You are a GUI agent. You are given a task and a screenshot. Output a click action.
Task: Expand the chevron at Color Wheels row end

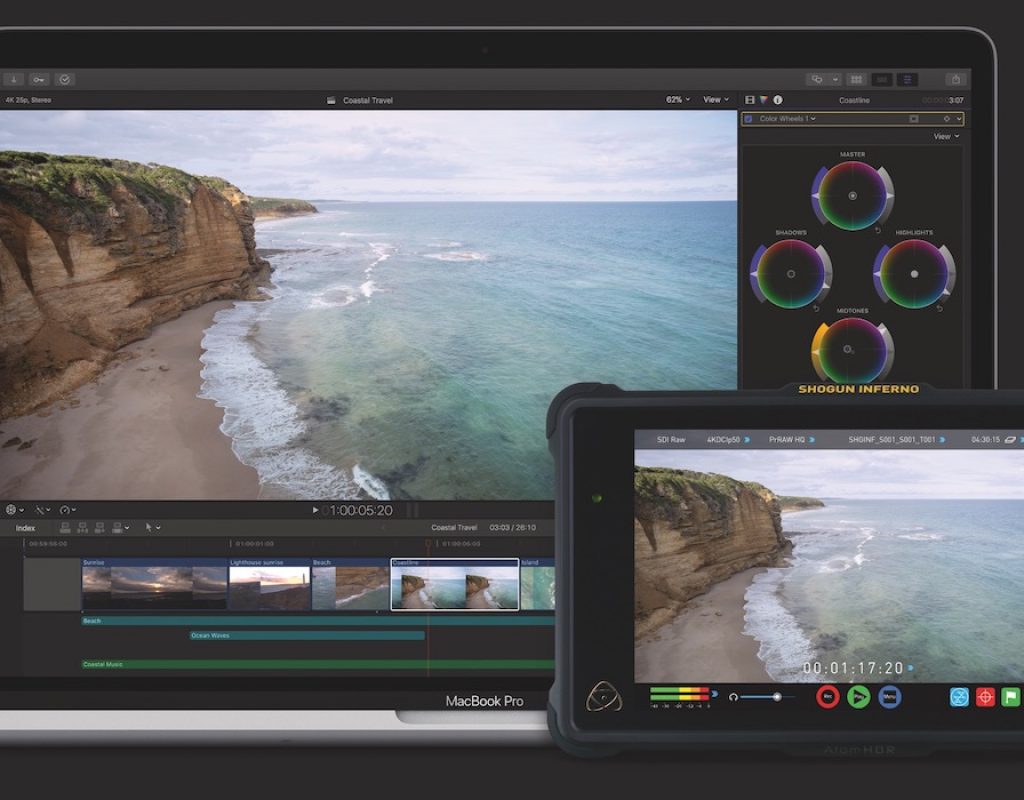click(959, 119)
